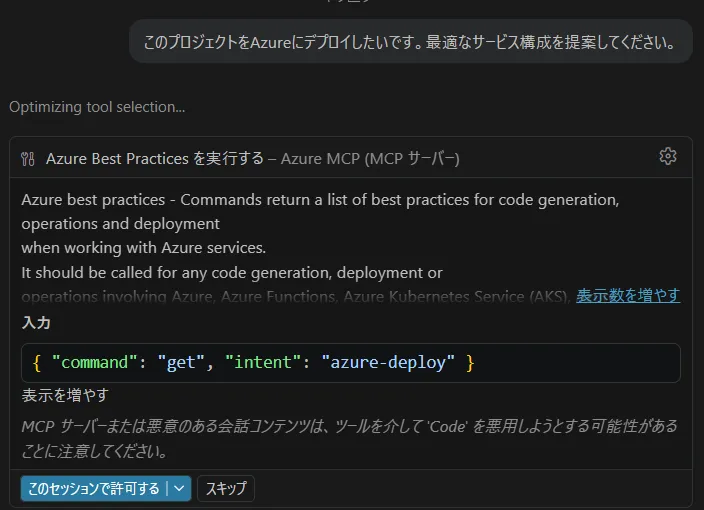Click 表示を増やす under the input box
This screenshot has height=510, width=704.
[x=65, y=396]
